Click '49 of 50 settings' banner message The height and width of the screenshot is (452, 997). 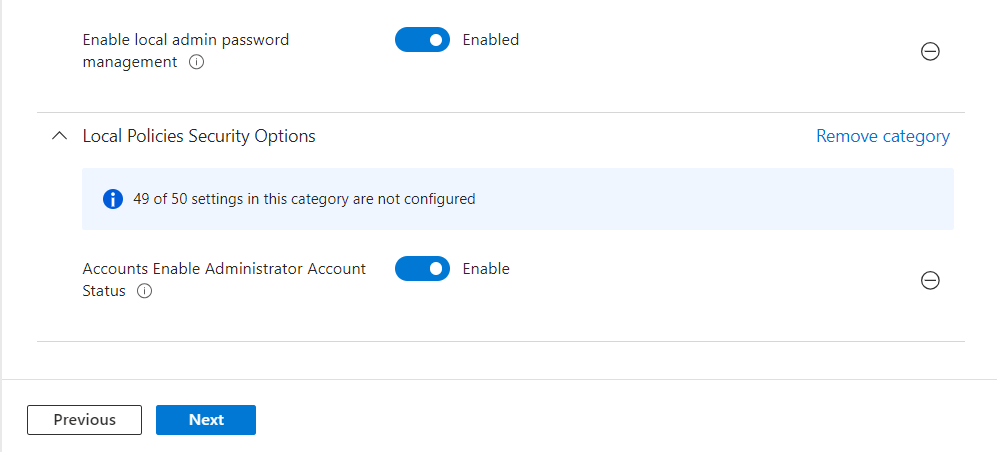(x=304, y=199)
